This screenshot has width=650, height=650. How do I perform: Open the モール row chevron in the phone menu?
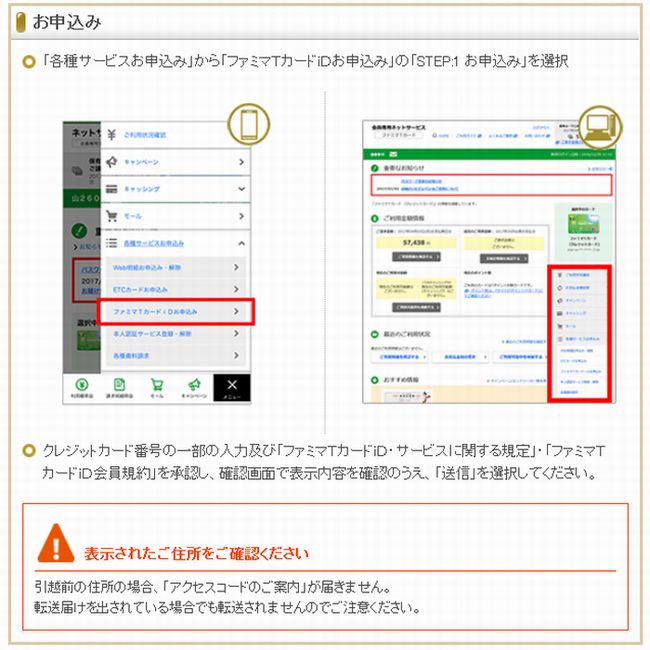point(241,216)
